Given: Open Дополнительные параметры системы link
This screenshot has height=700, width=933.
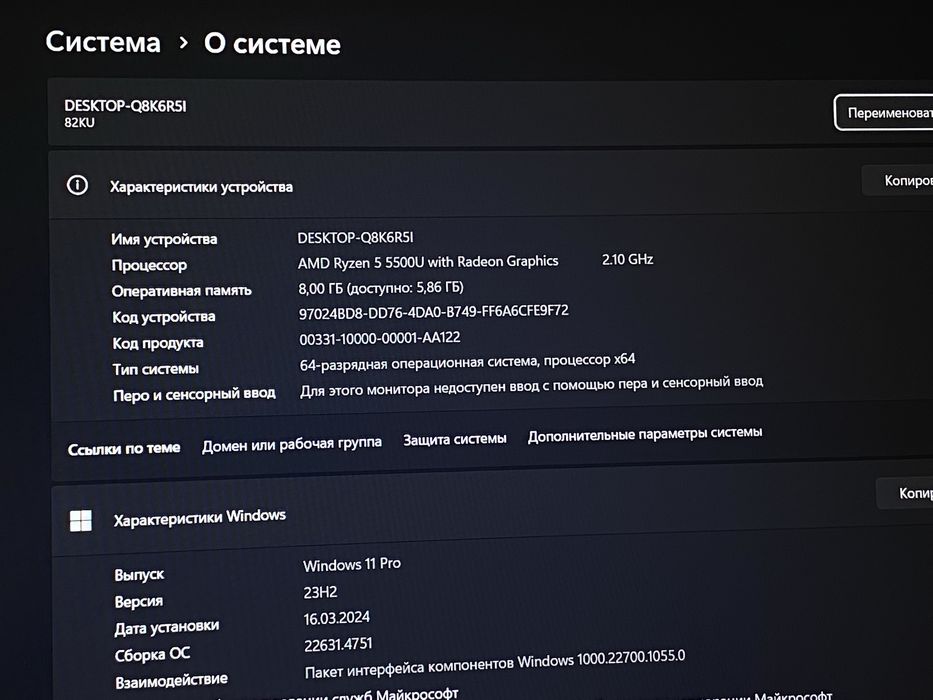Looking at the screenshot, I should [645, 434].
